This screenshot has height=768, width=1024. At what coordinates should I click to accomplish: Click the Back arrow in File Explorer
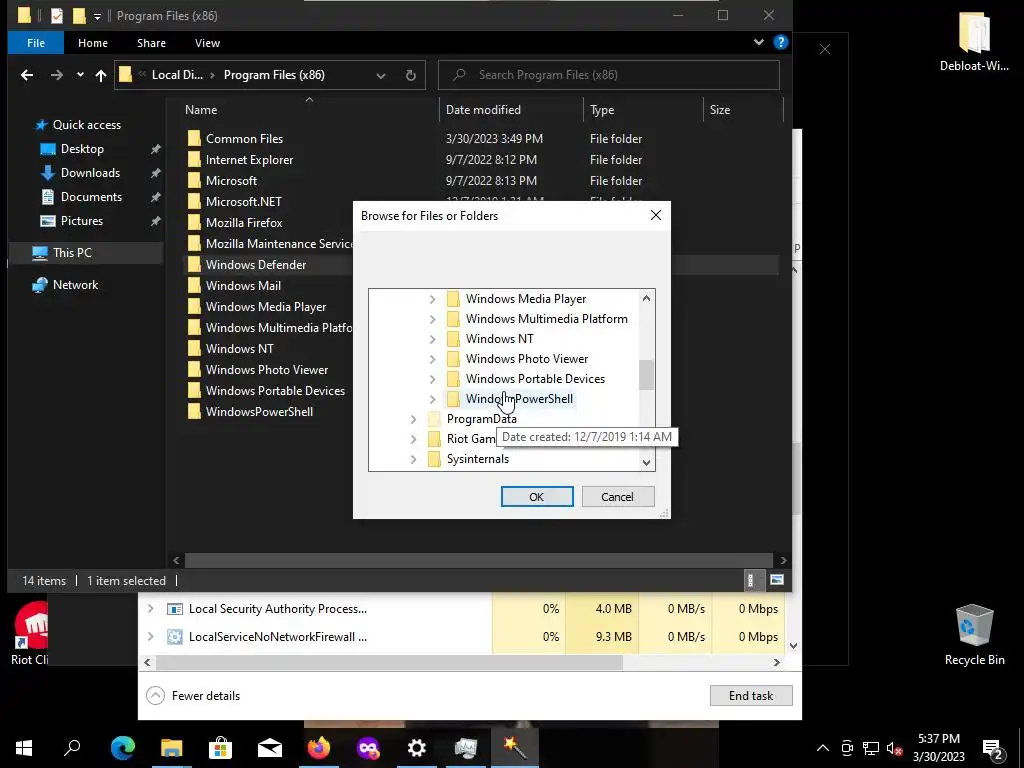pos(27,75)
